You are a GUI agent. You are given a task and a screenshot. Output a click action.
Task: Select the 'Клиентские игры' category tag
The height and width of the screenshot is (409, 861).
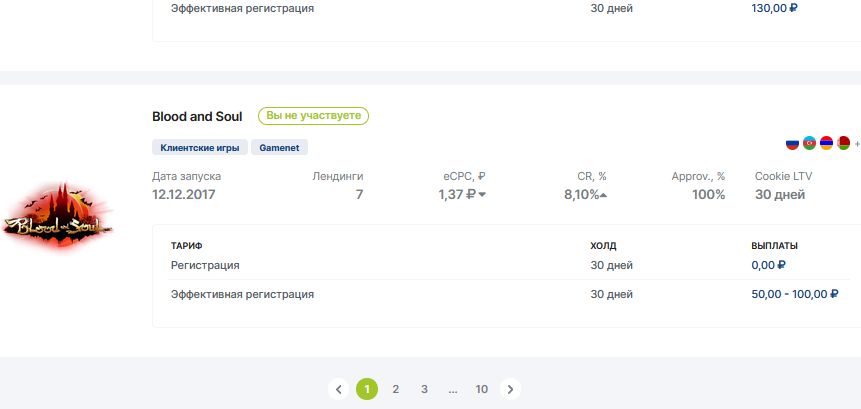click(x=199, y=147)
